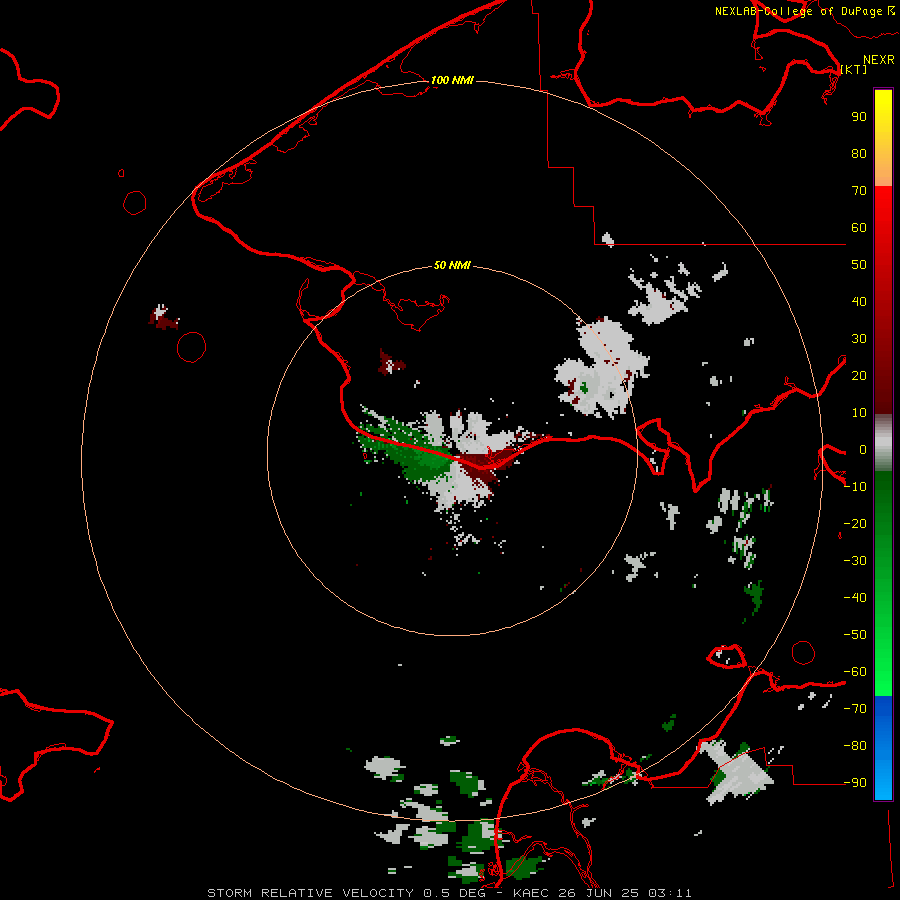The width and height of the screenshot is (900, 900).
Task: Click "STORM RELATIVE VELOCITY" in the caption
Action: 311,893
